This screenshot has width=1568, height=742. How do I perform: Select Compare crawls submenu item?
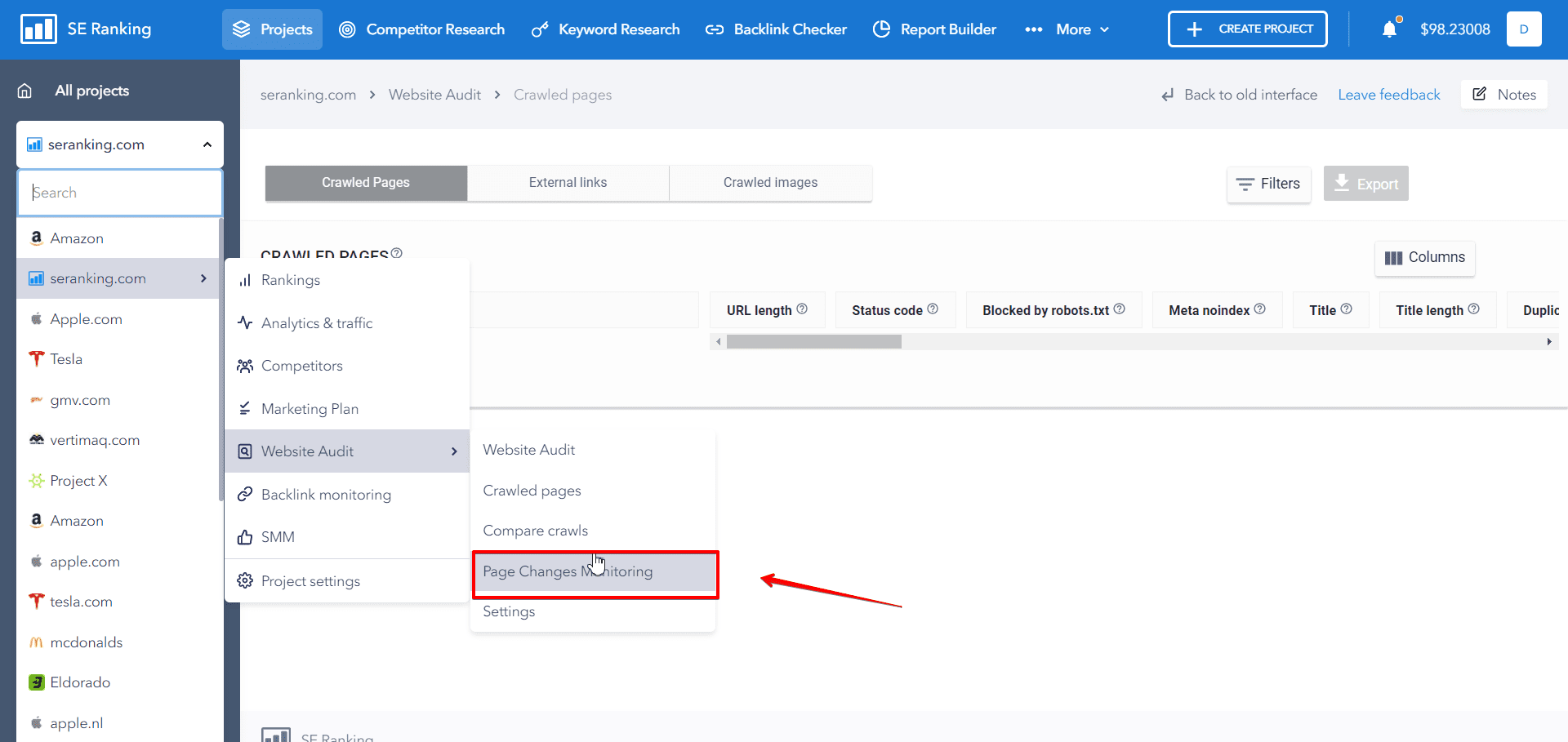click(593, 531)
